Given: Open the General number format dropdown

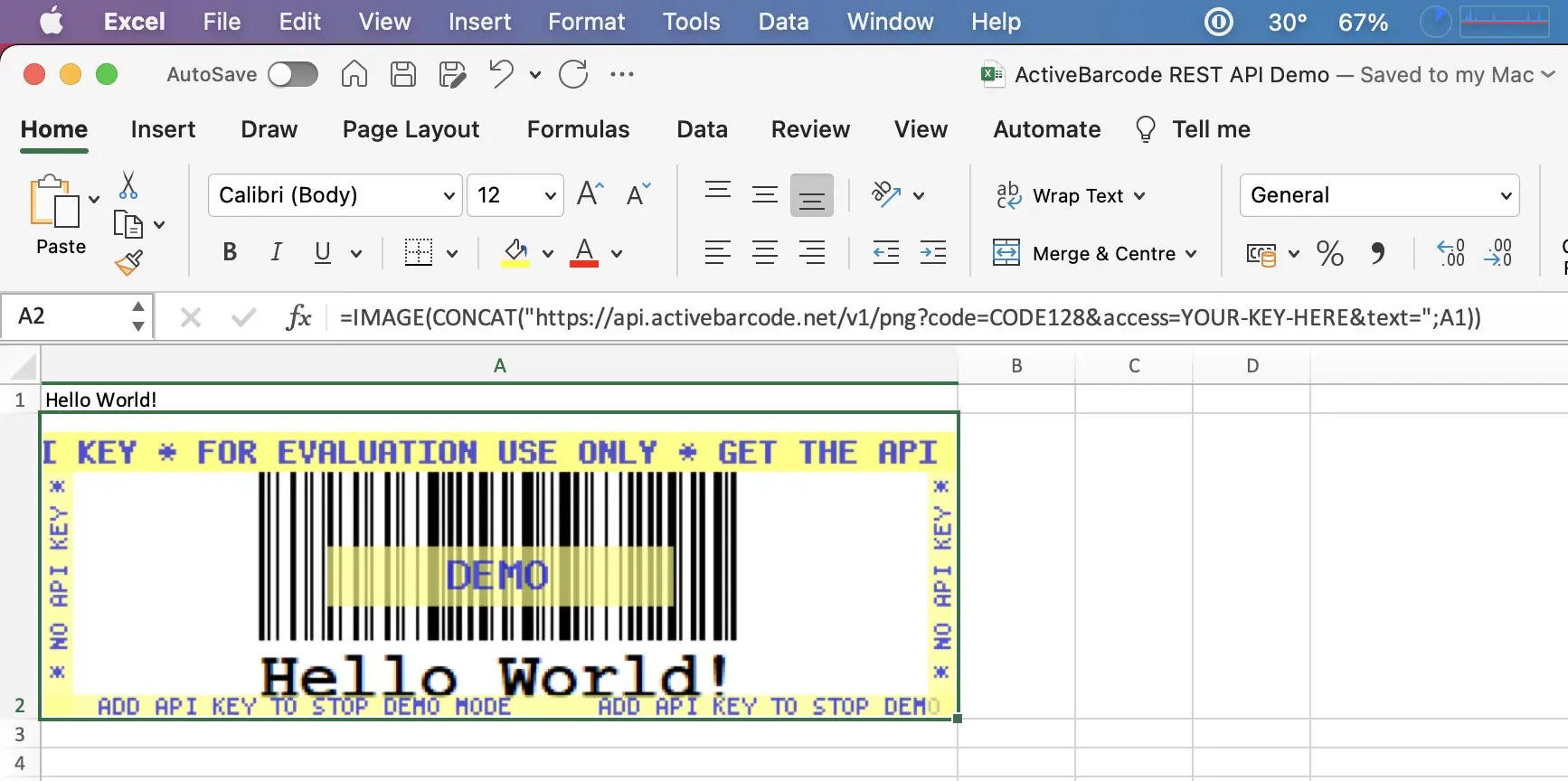Looking at the screenshot, I should click(x=1379, y=195).
